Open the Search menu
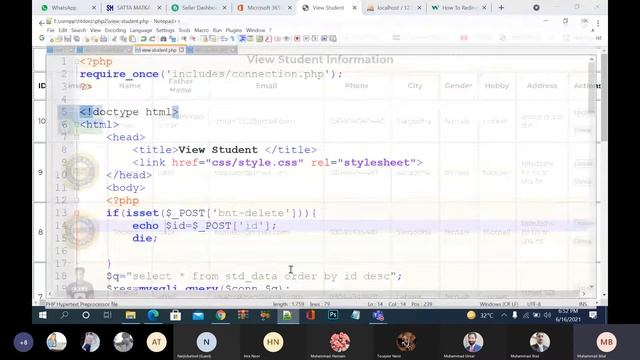The height and width of the screenshot is (360, 640). click(78, 30)
